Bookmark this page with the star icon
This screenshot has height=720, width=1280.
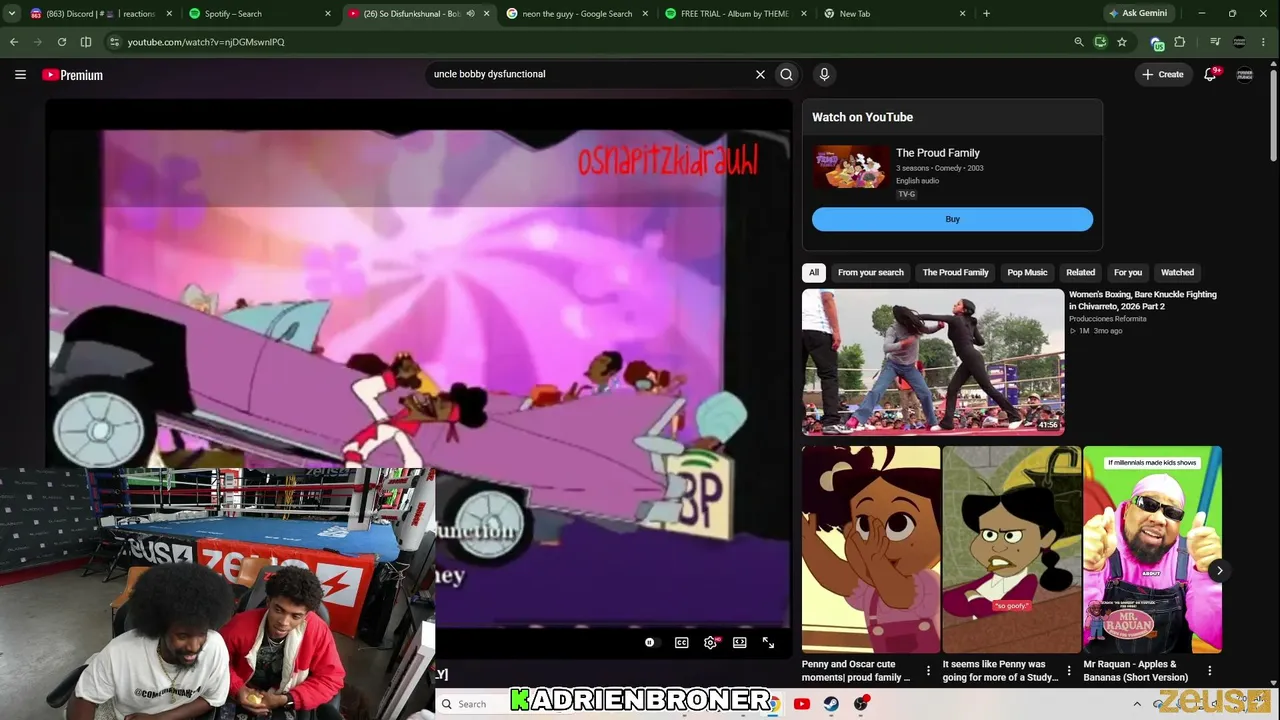click(x=1122, y=42)
